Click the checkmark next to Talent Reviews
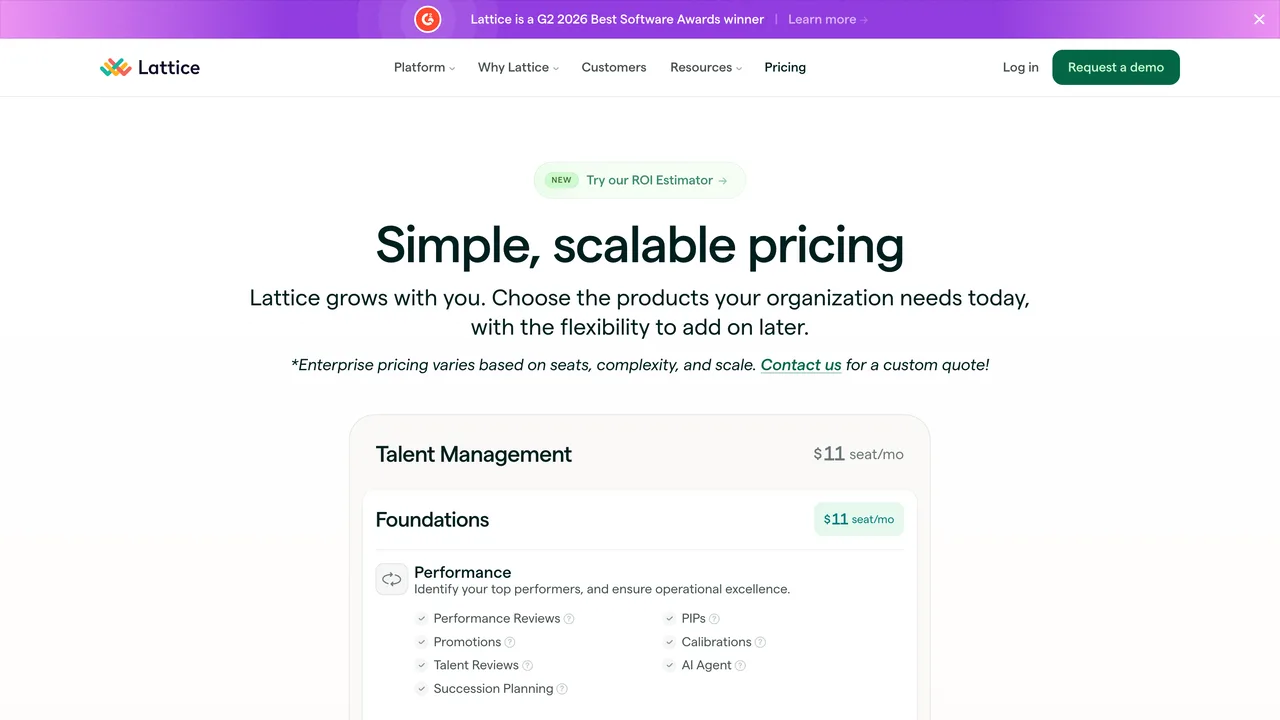 click(421, 665)
